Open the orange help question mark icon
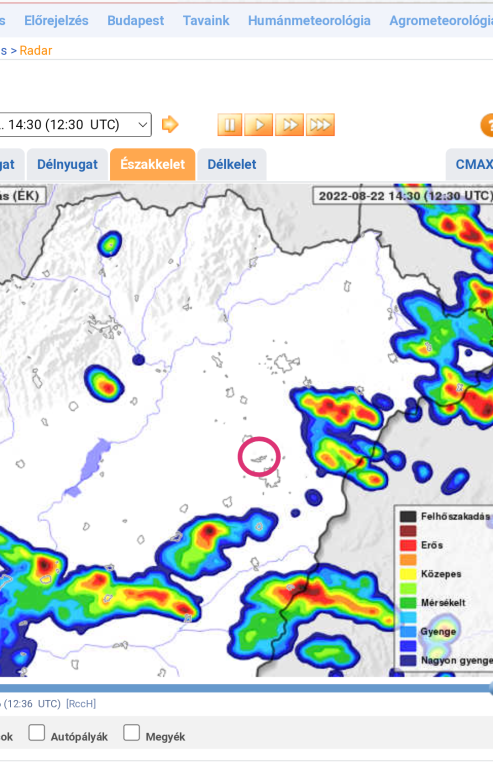The width and height of the screenshot is (493, 768). pos(487,125)
